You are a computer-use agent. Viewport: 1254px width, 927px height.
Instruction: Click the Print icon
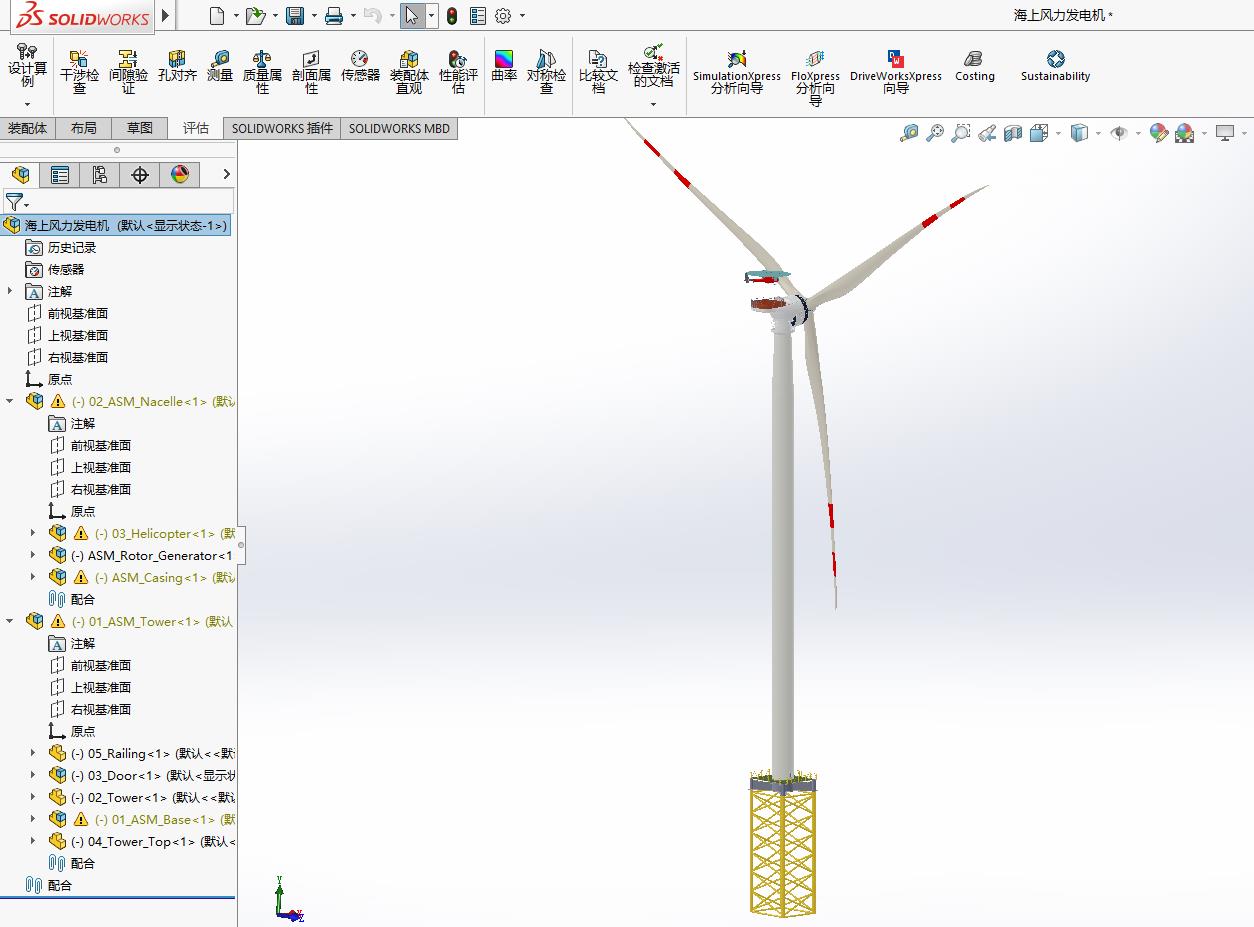pos(334,16)
